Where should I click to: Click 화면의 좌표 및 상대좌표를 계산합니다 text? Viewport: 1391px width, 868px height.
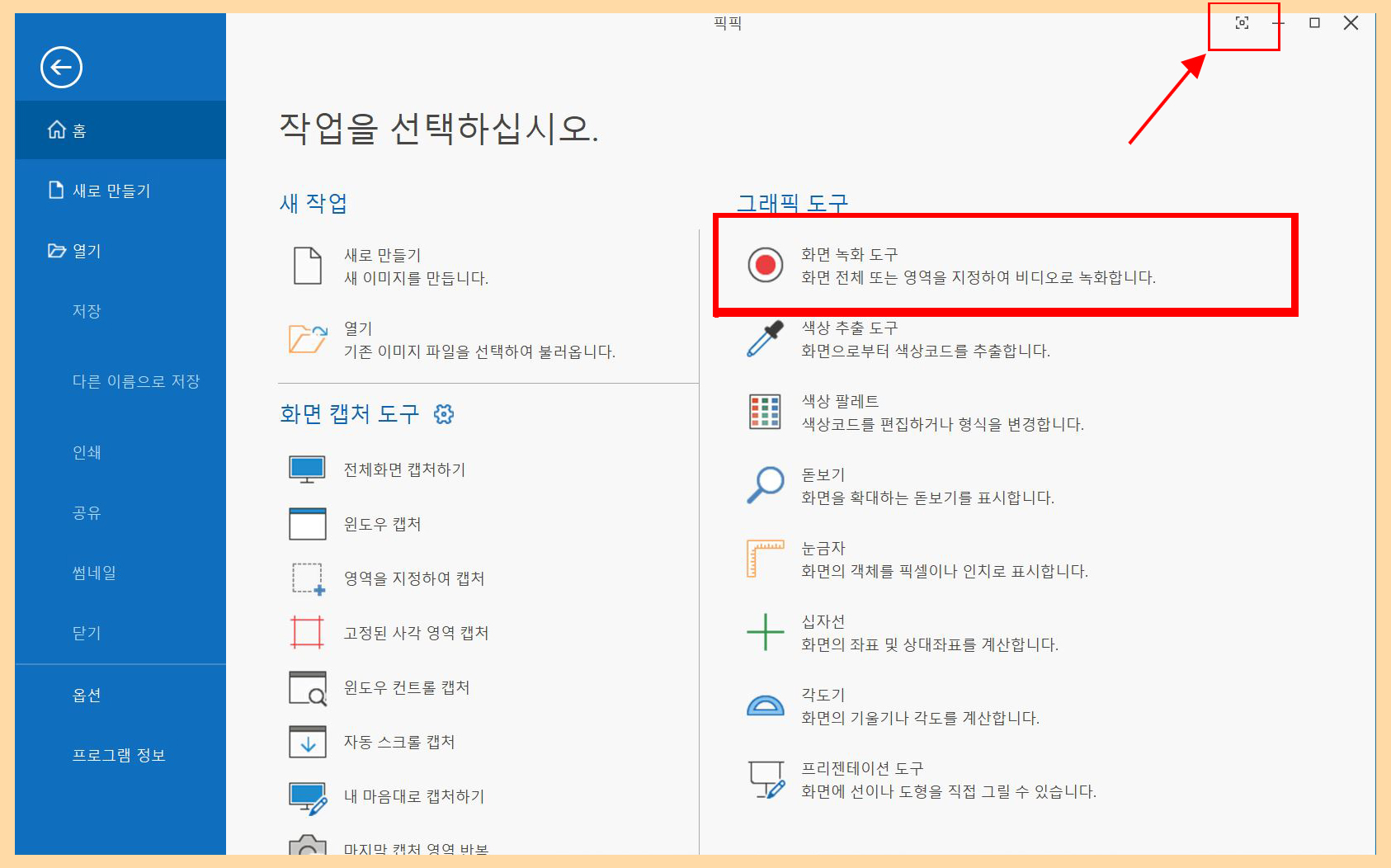(930, 644)
